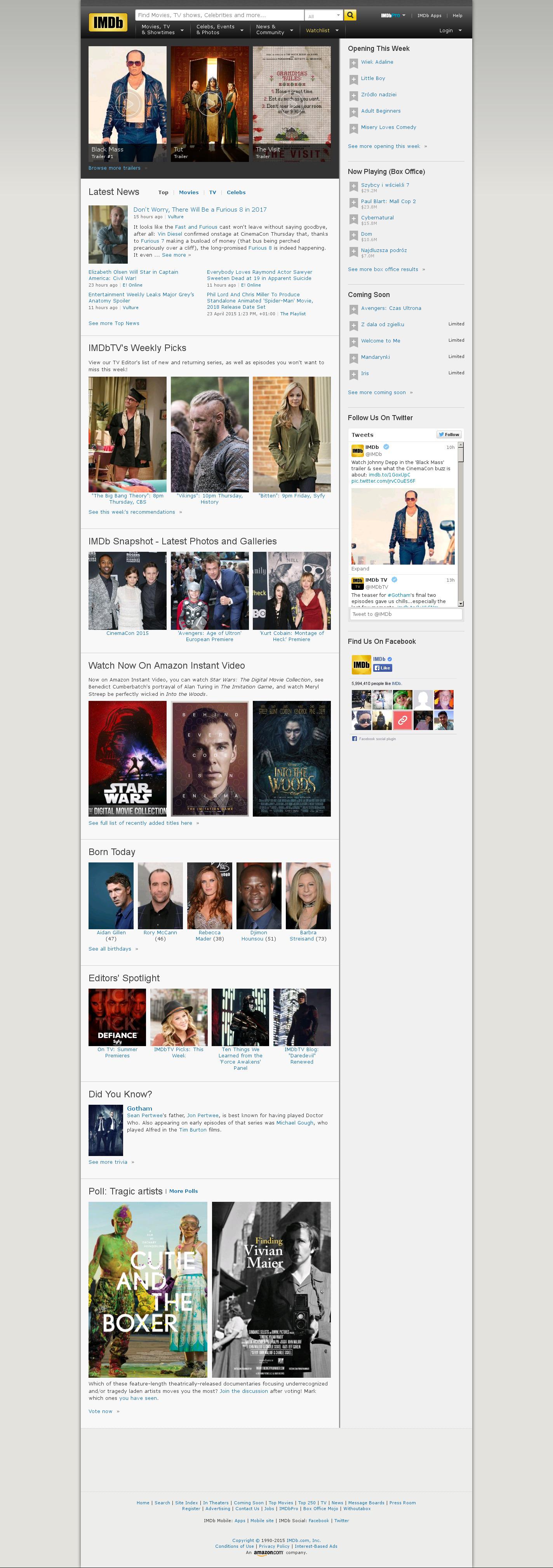Image resolution: width=553 pixels, height=1568 pixels.
Task: Add Z dala od zgiełku to watchlist
Action: [353, 326]
